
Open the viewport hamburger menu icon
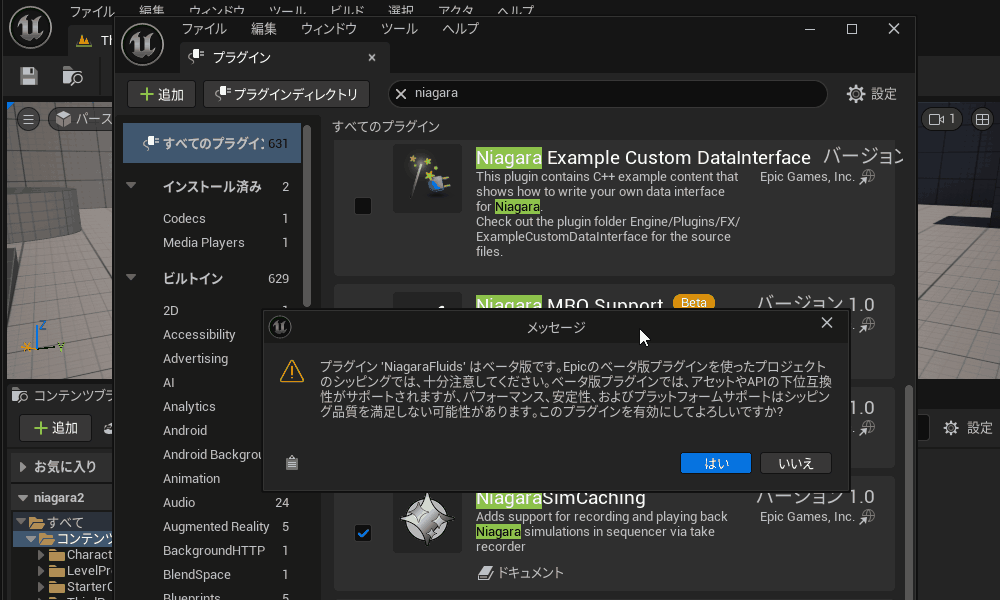(29, 119)
